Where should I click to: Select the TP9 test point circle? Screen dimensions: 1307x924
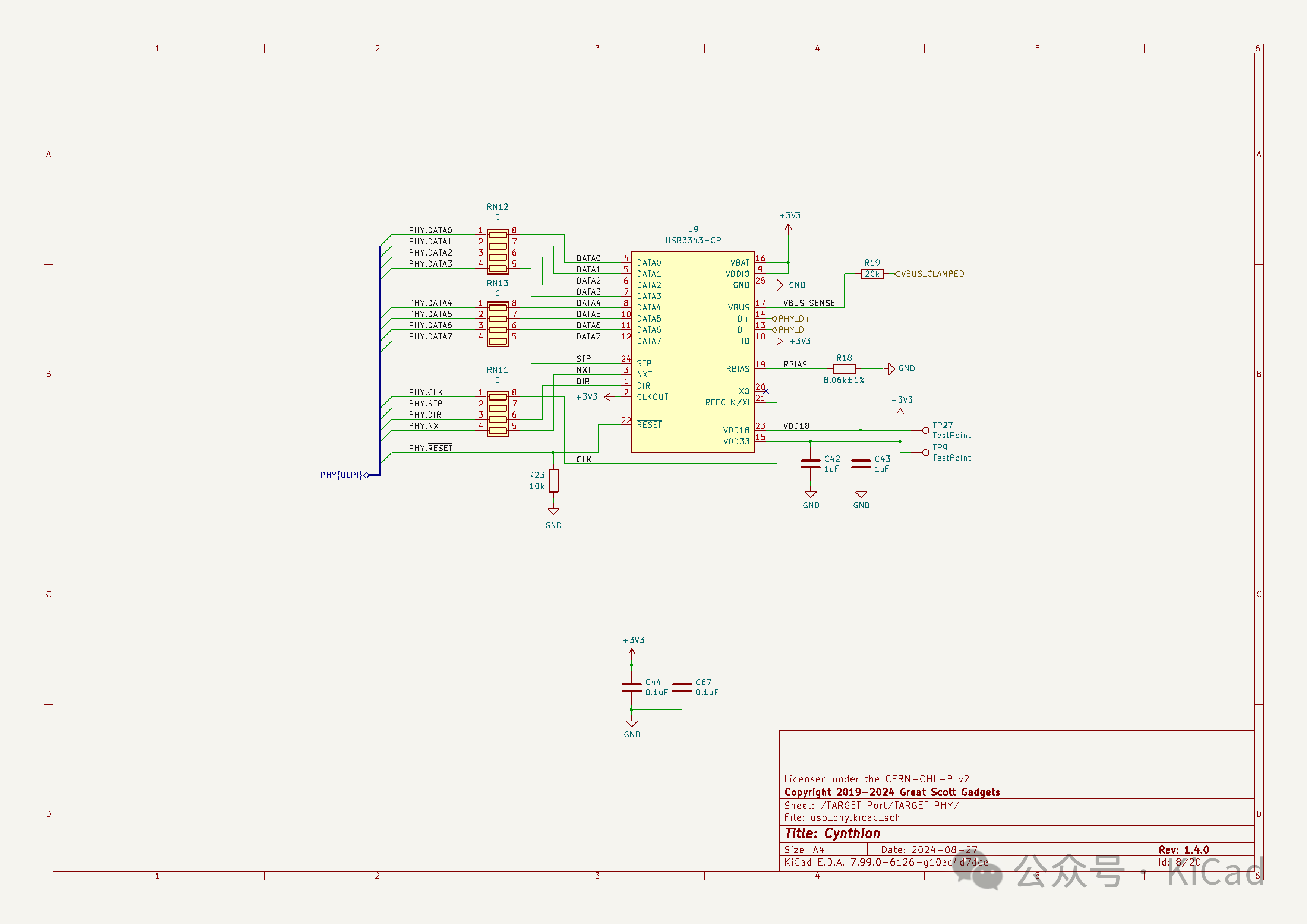click(x=926, y=452)
